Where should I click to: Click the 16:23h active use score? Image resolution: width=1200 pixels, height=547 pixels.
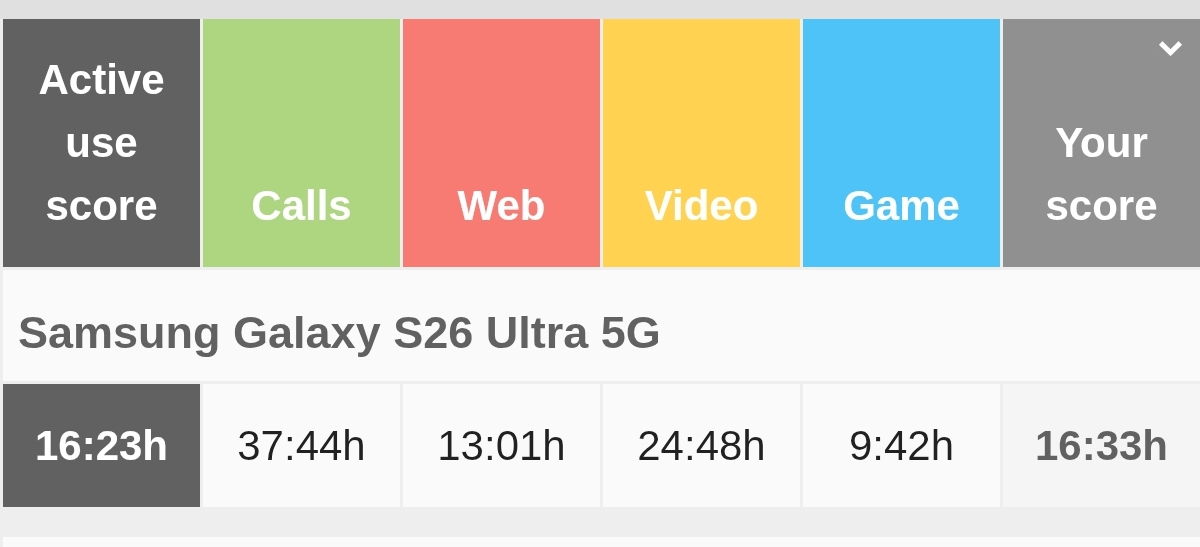point(101,446)
